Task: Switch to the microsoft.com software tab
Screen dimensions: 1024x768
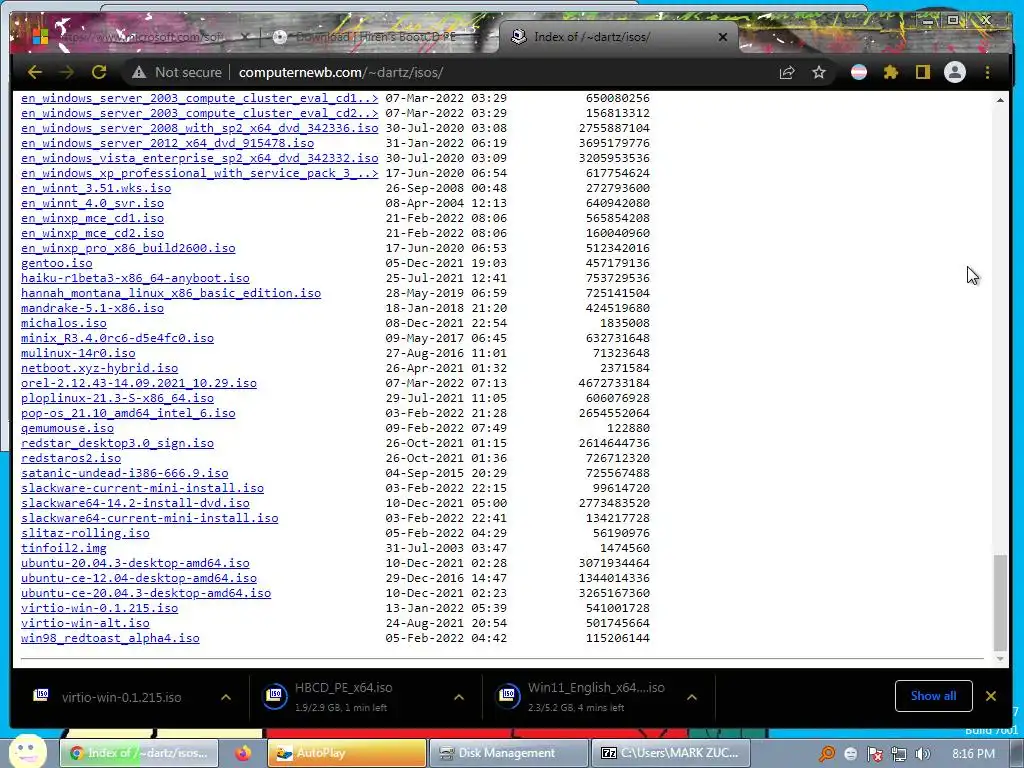Action: pyautogui.click(x=140, y=37)
